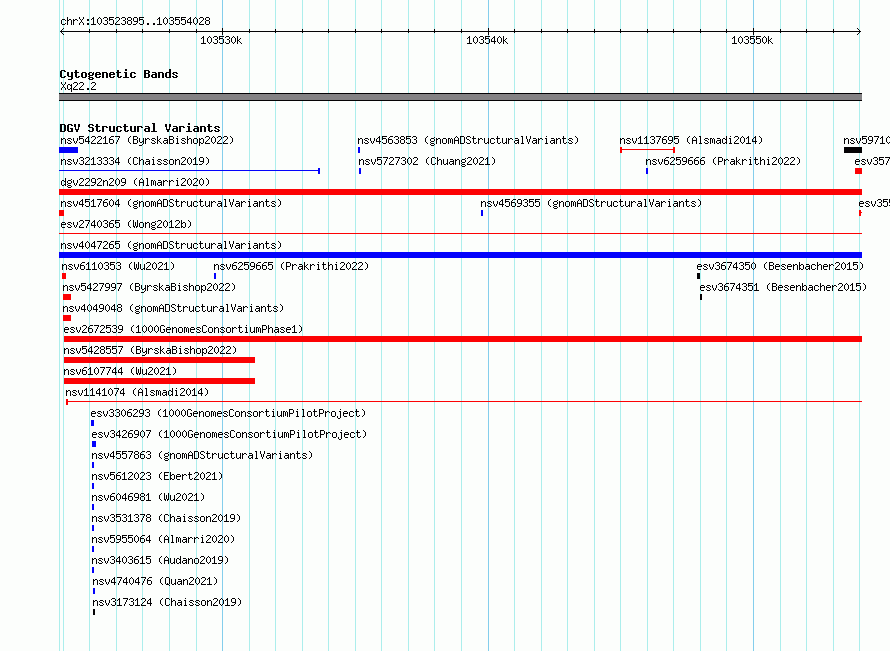Viewport: 890px width, 651px height.
Task: Click the black bar at right edge top row
Action: [x=853, y=150]
